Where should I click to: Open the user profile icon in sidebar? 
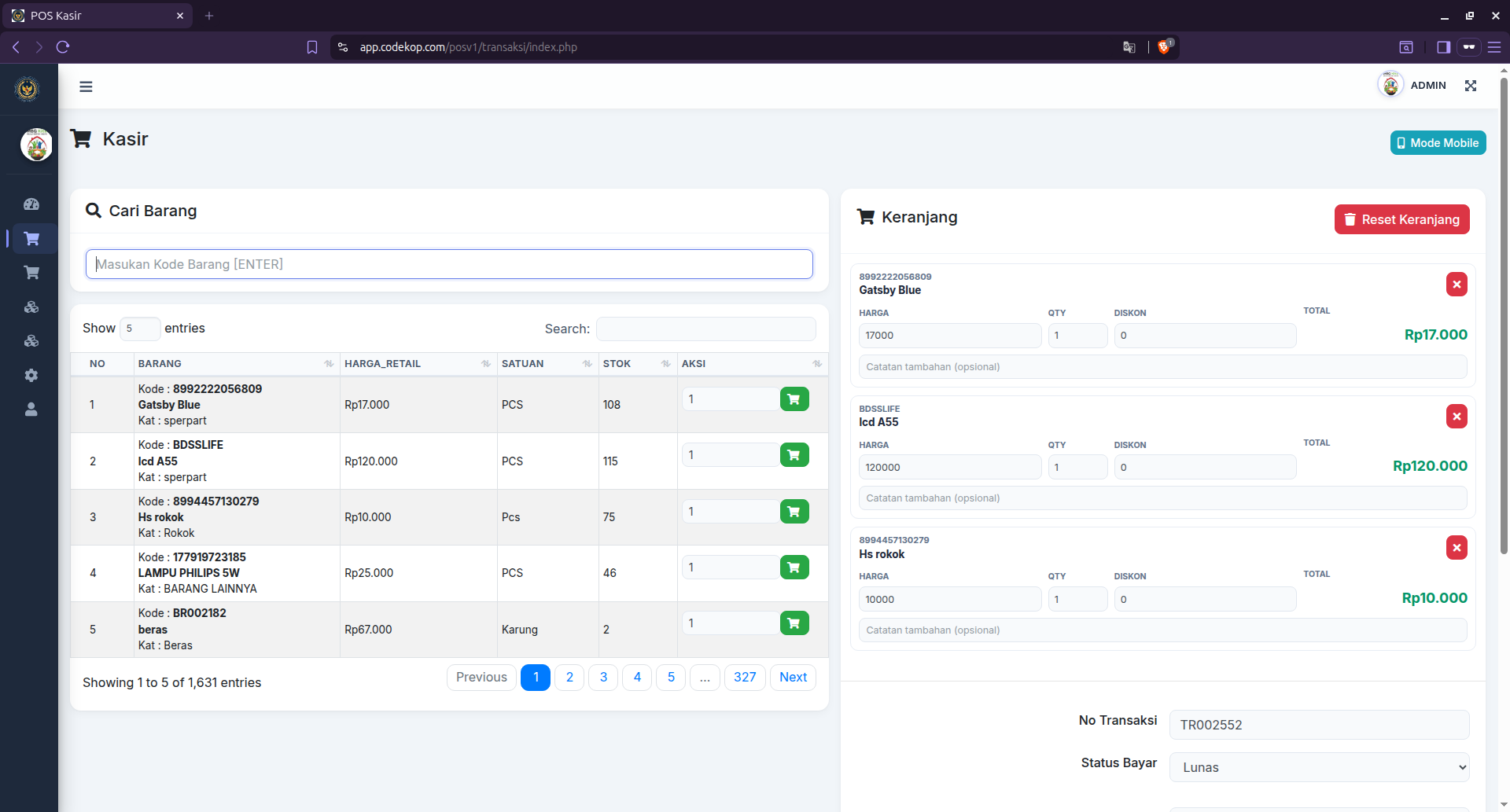tap(31, 410)
